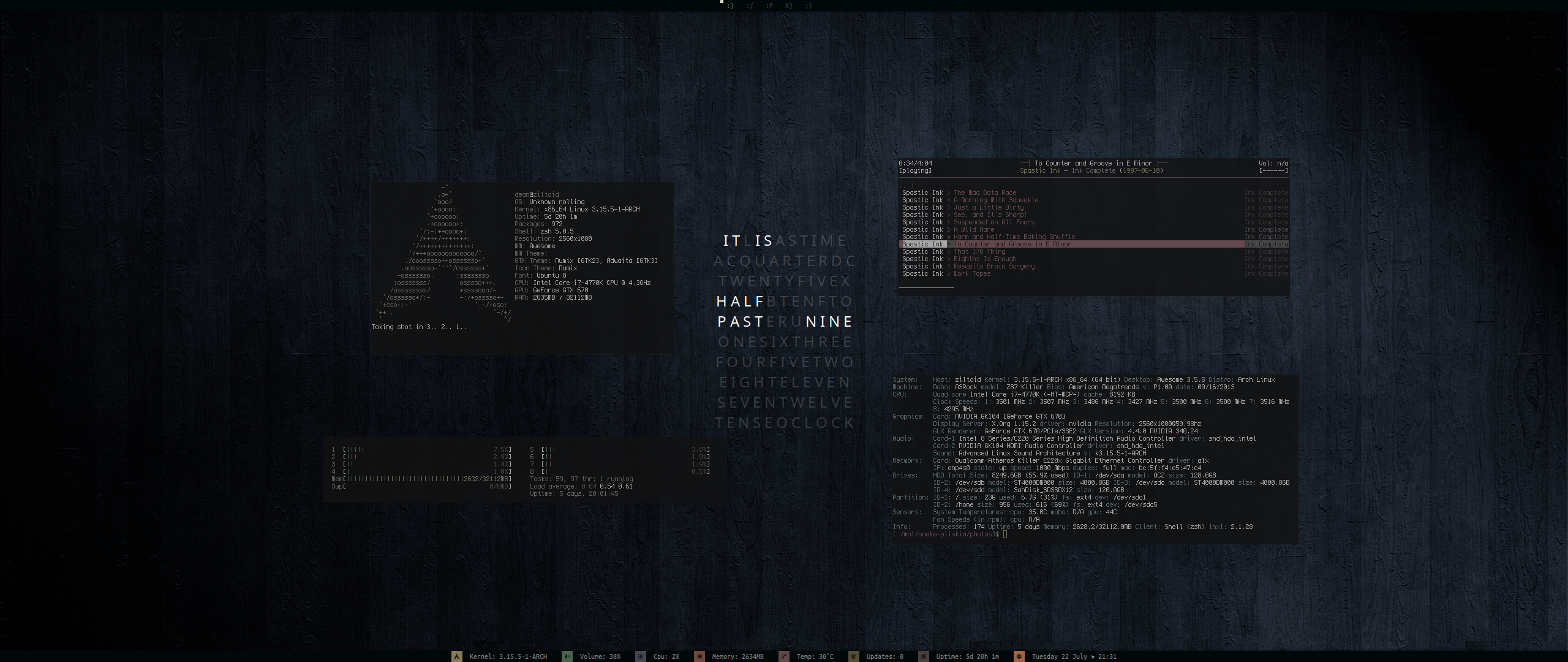1568x662 pixels.
Task: Click the temperature icon beside Temp: 30°C
Action: pyautogui.click(x=784, y=656)
